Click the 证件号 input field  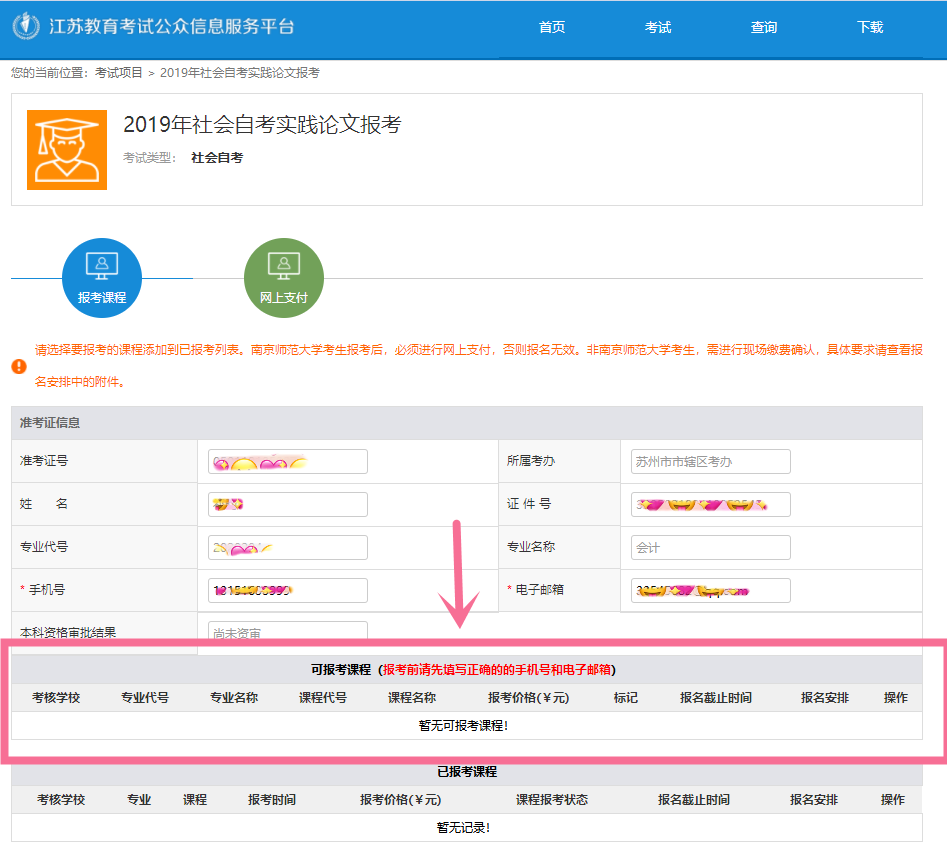[711, 504]
